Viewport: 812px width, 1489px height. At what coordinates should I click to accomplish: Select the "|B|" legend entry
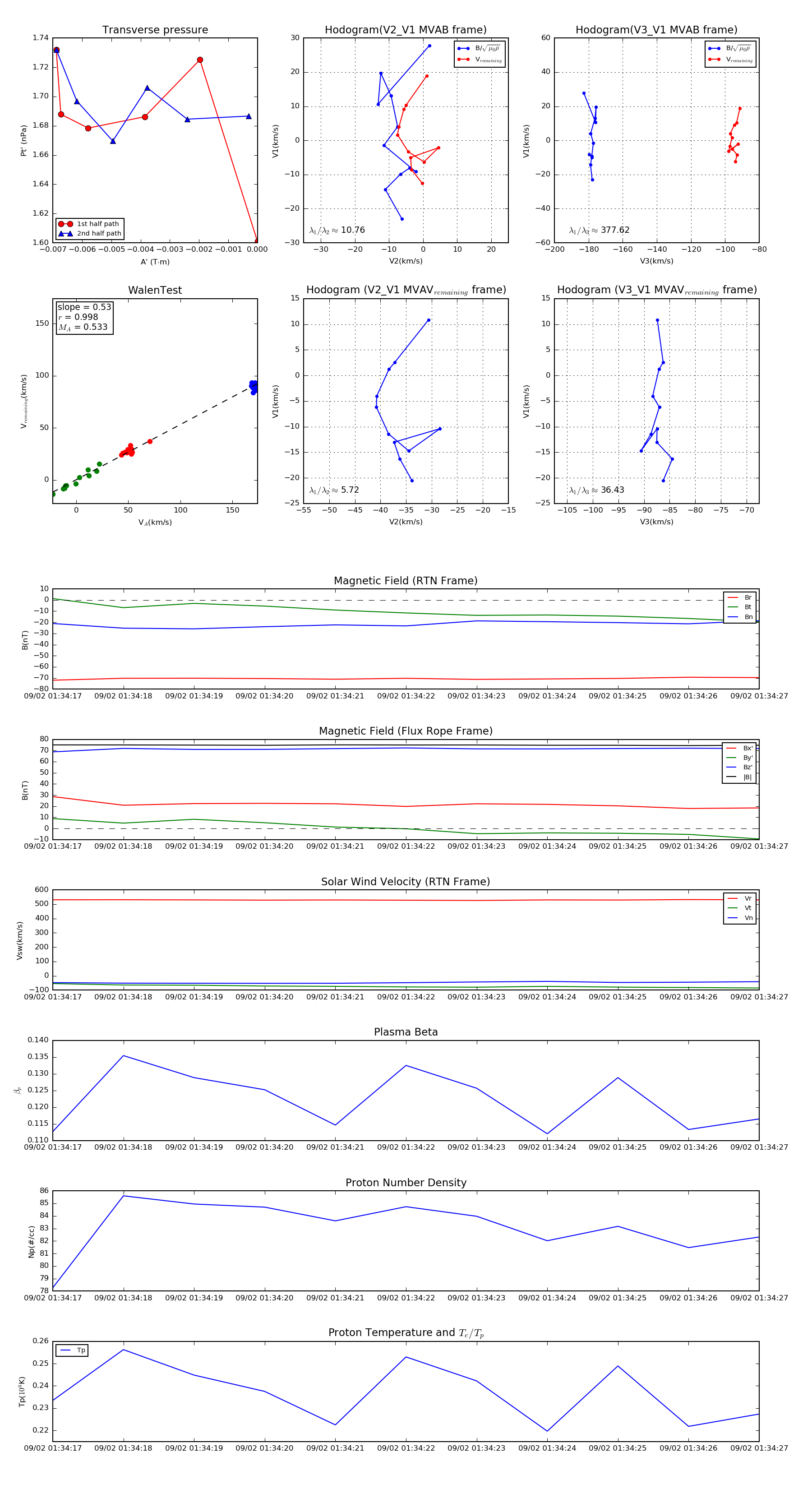pyautogui.click(x=739, y=777)
